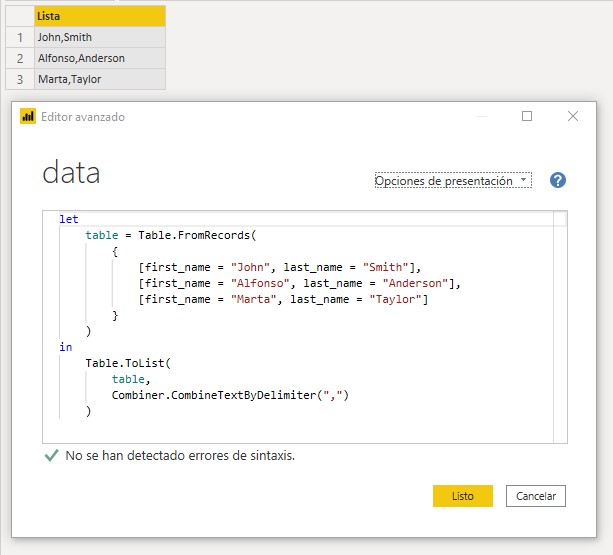This screenshot has height=555, width=613.
Task: Click row number 1 in the preview
Action: click(20, 37)
